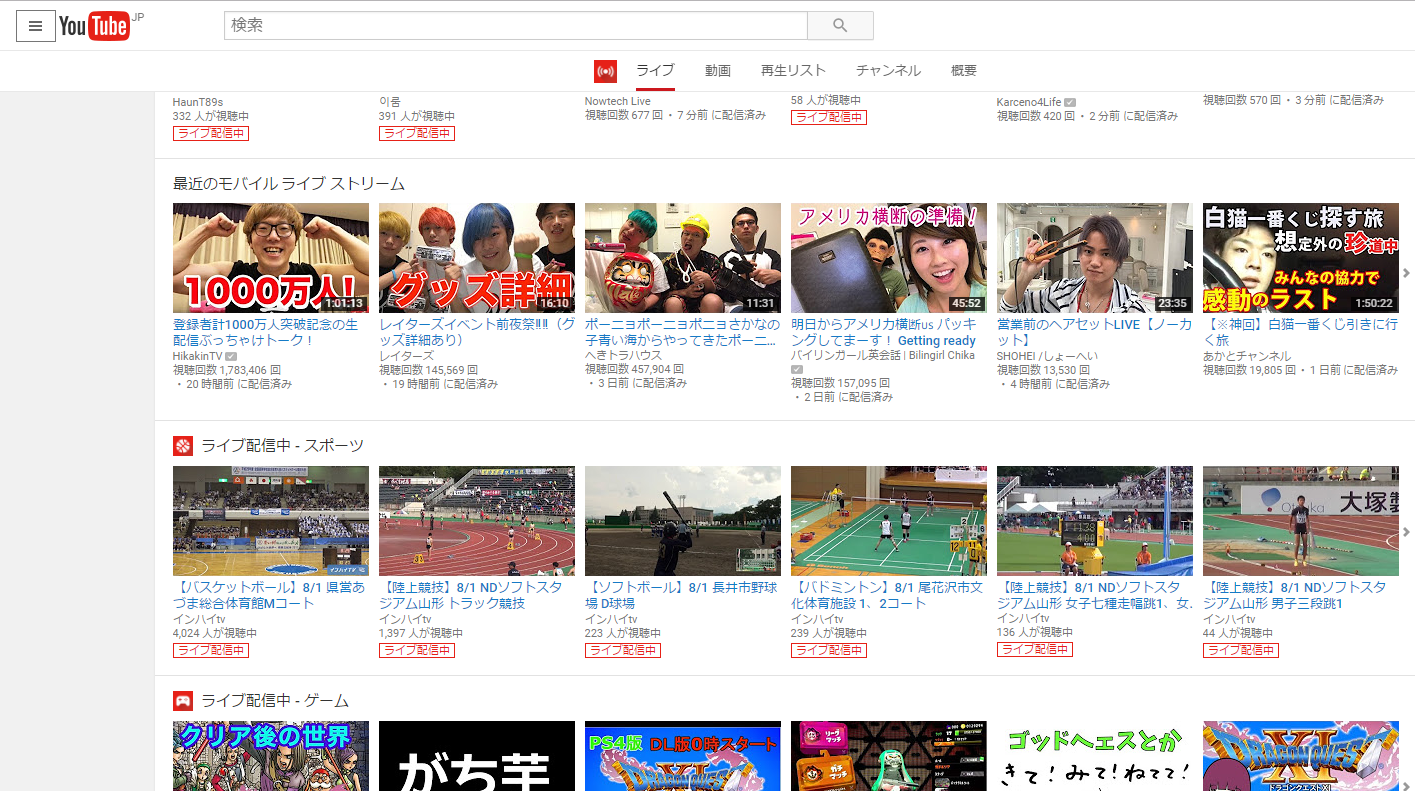Select the ライブ tab
The width and height of the screenshot is (1415, 791).
coord(655,71)
